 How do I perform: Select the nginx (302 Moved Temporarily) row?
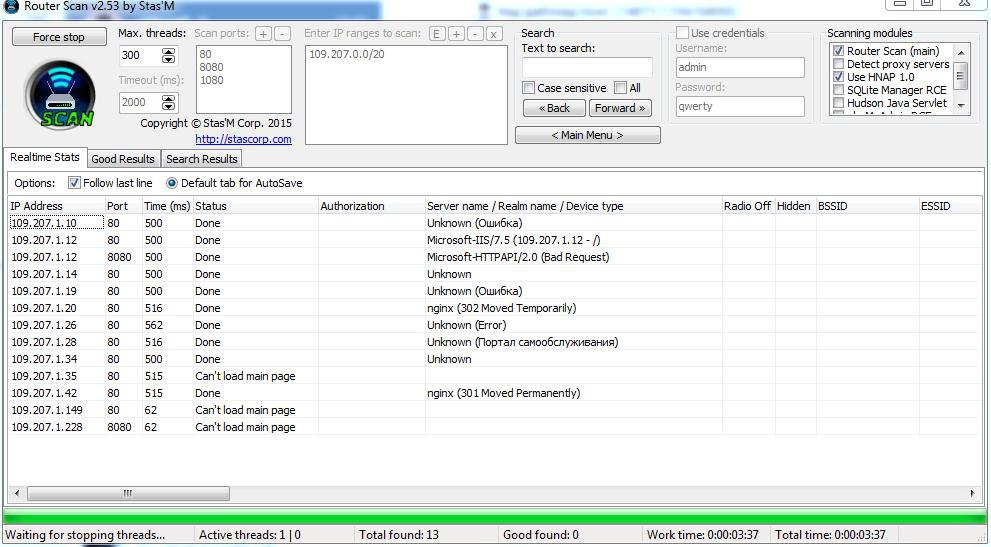click(495, 308)
